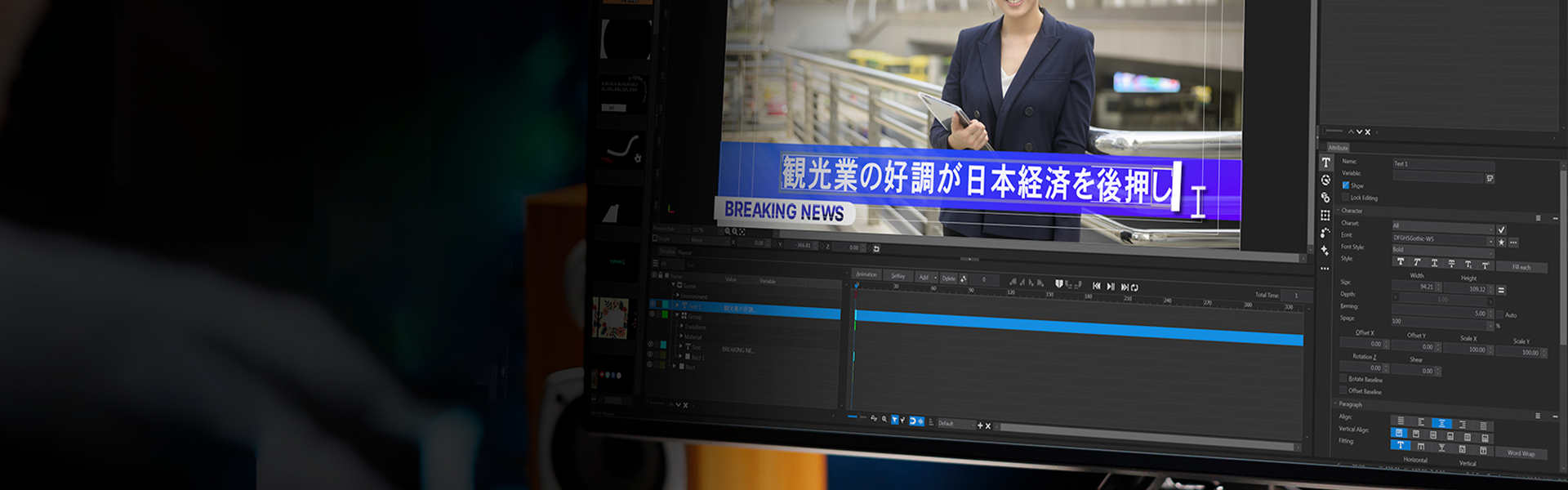Click the Name field containing Text 1
Screen dimensions: 1568x490
click(x=1443, y=164)
